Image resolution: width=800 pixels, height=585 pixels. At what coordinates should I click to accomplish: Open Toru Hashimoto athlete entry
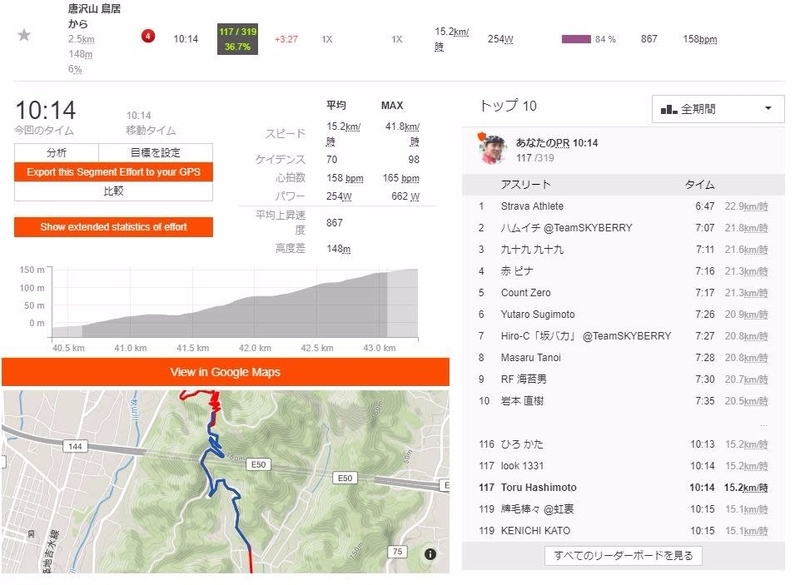coord(538,487)
